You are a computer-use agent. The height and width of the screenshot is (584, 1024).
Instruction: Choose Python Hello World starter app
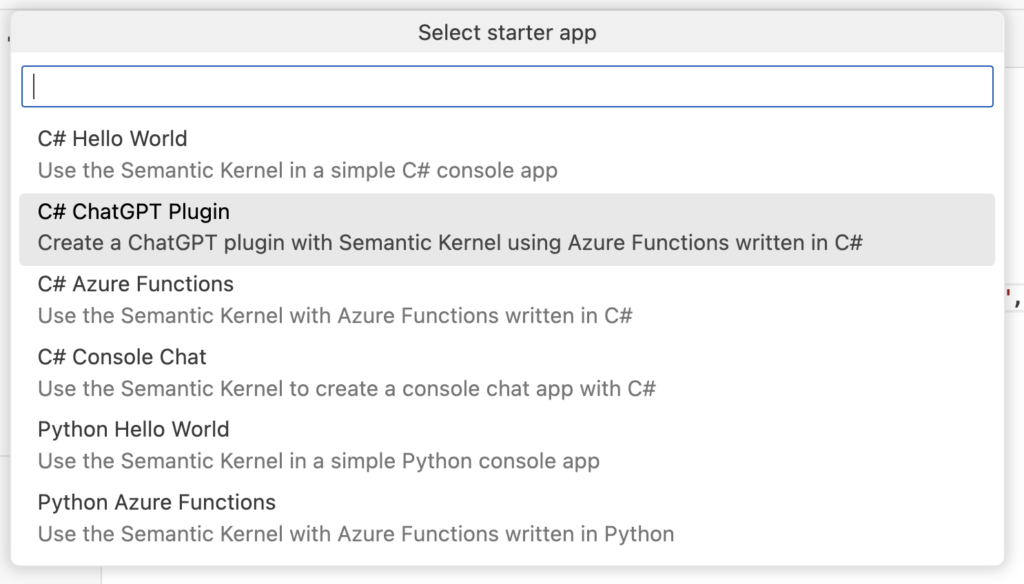(507, 445)
